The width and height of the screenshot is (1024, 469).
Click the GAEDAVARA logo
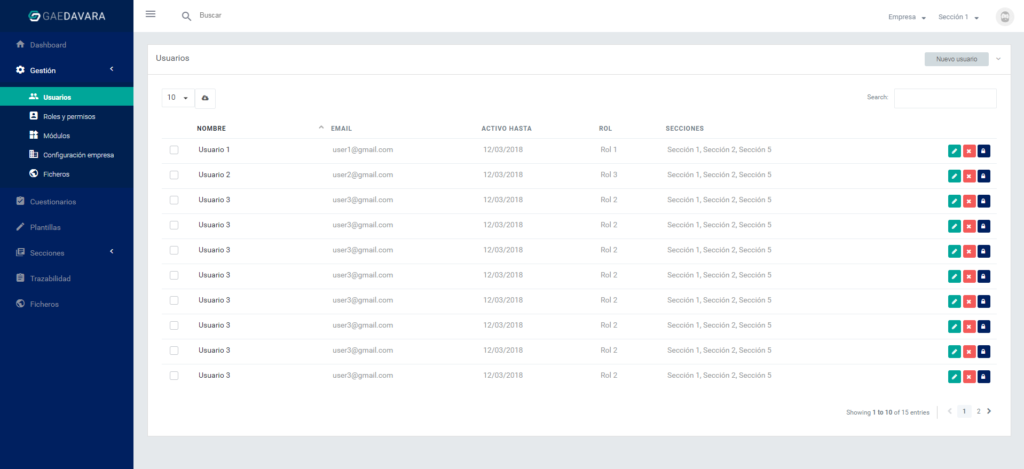pyautogui.click(x=66, y=16)
